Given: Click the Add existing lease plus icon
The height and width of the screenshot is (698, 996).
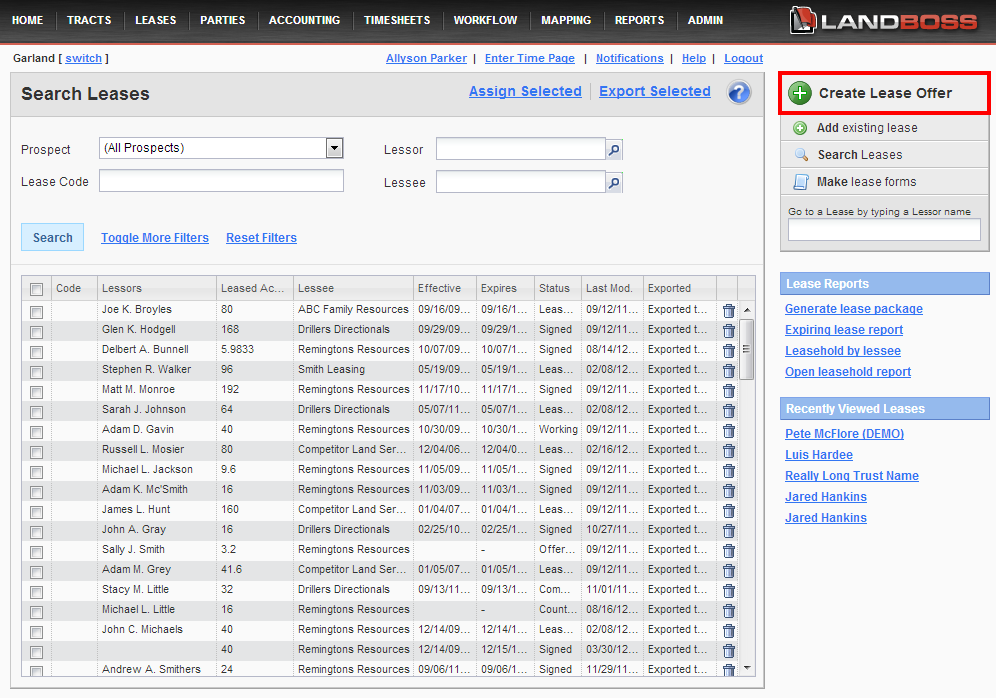Looking at the screenshot, I should pos(800,128).
